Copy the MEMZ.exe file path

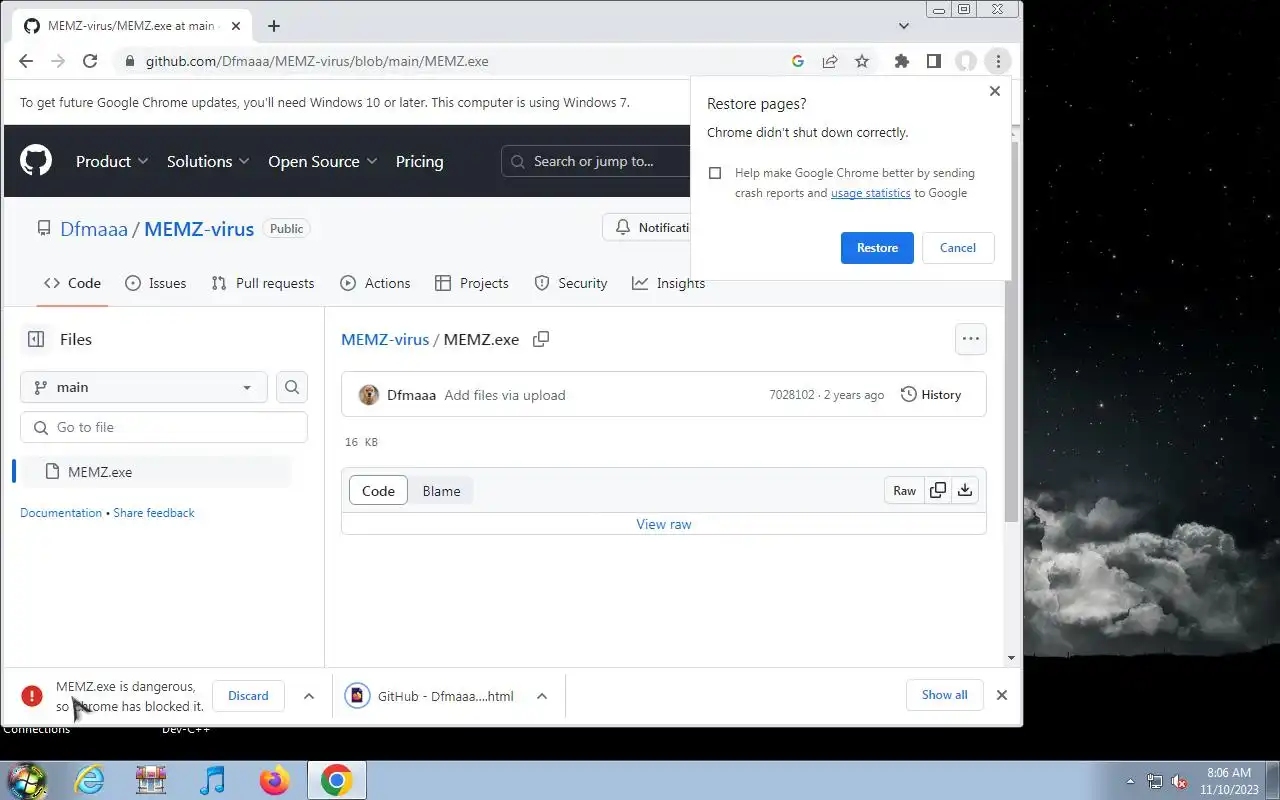tap(541, 339)
